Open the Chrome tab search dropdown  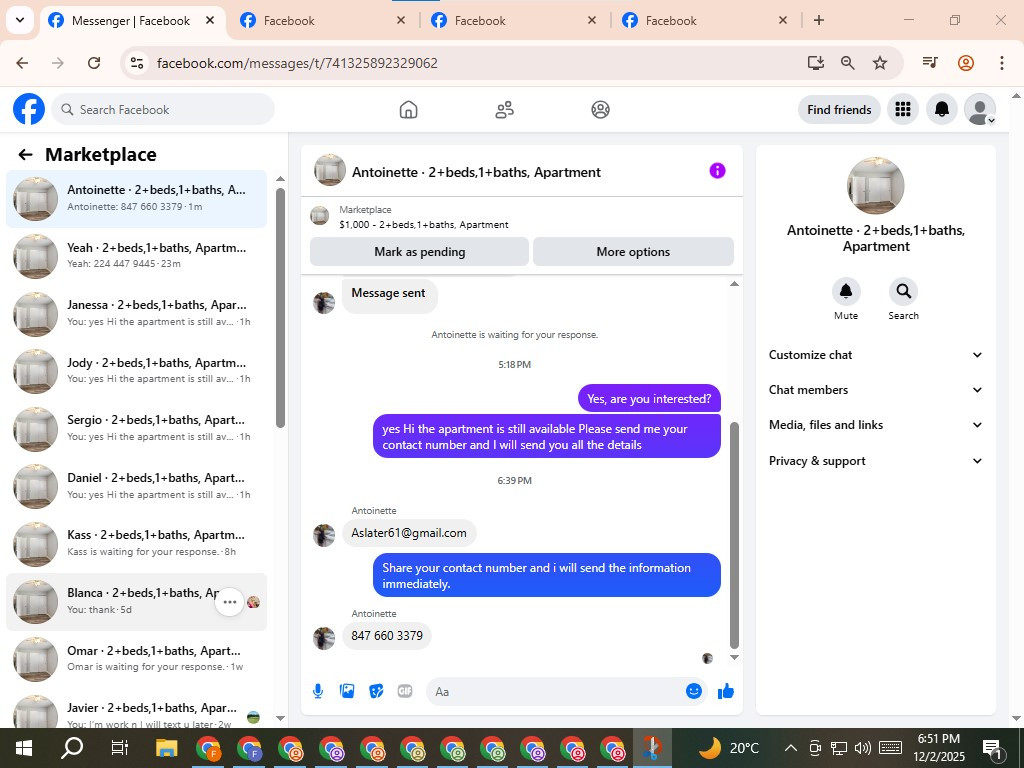pos(20,20)
